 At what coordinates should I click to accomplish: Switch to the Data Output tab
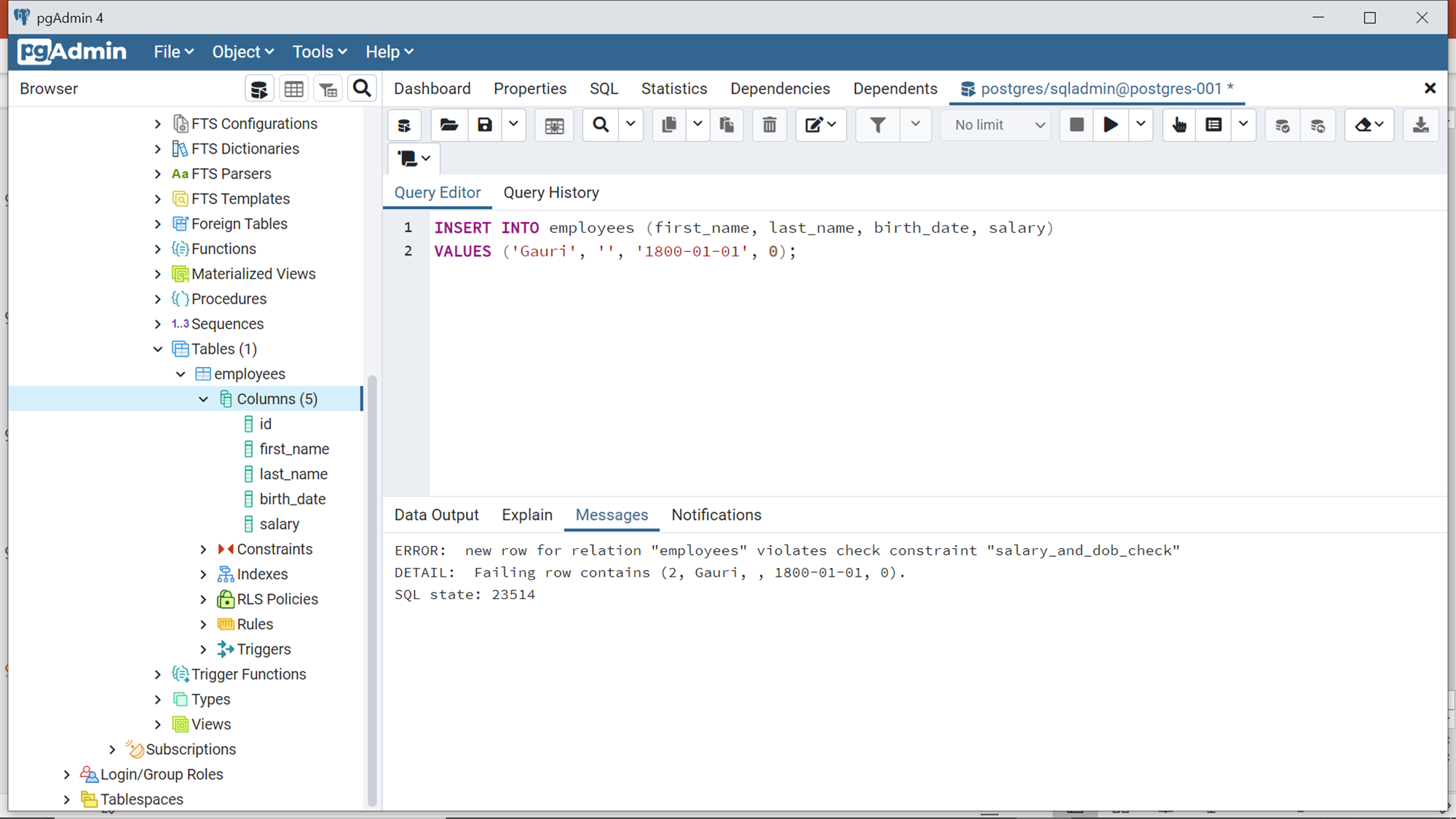tap(436, 515)
